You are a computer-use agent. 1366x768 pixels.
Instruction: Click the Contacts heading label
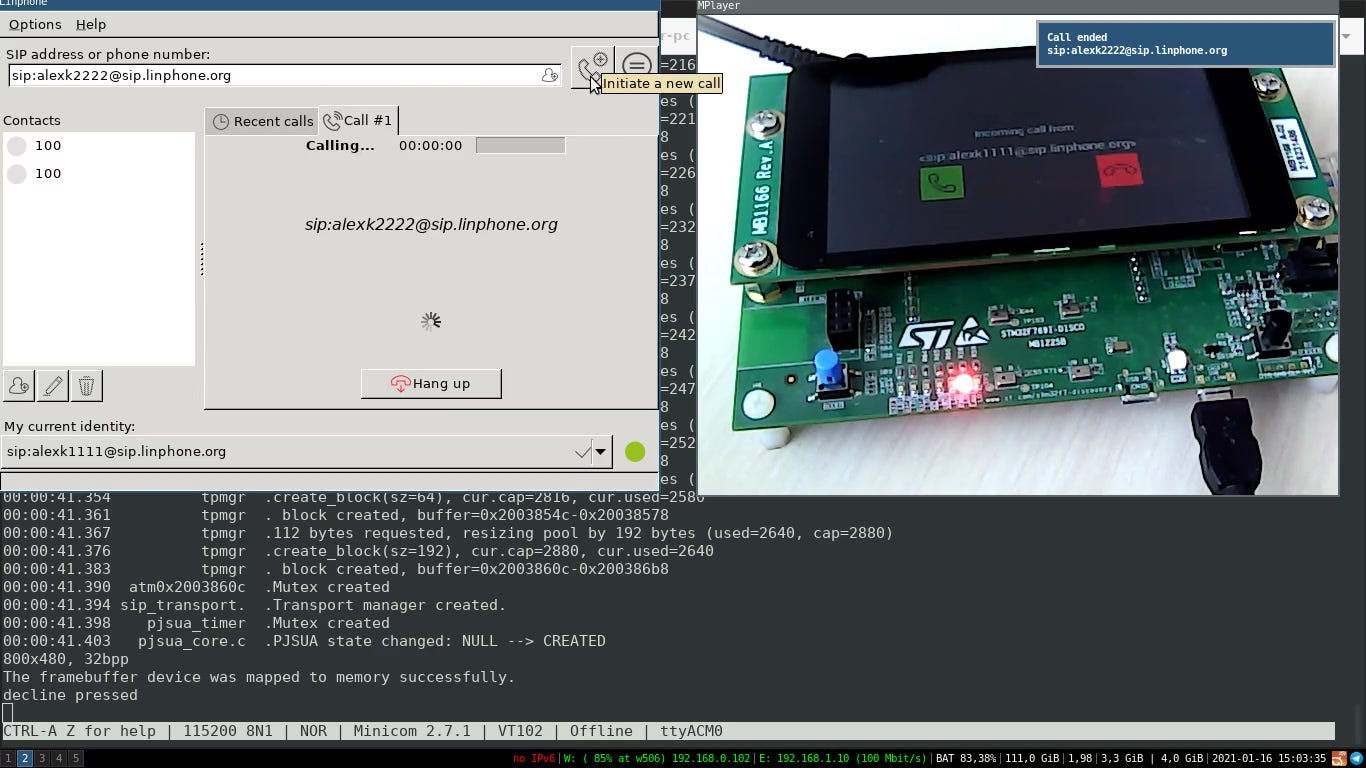click(x=32, y=120)
